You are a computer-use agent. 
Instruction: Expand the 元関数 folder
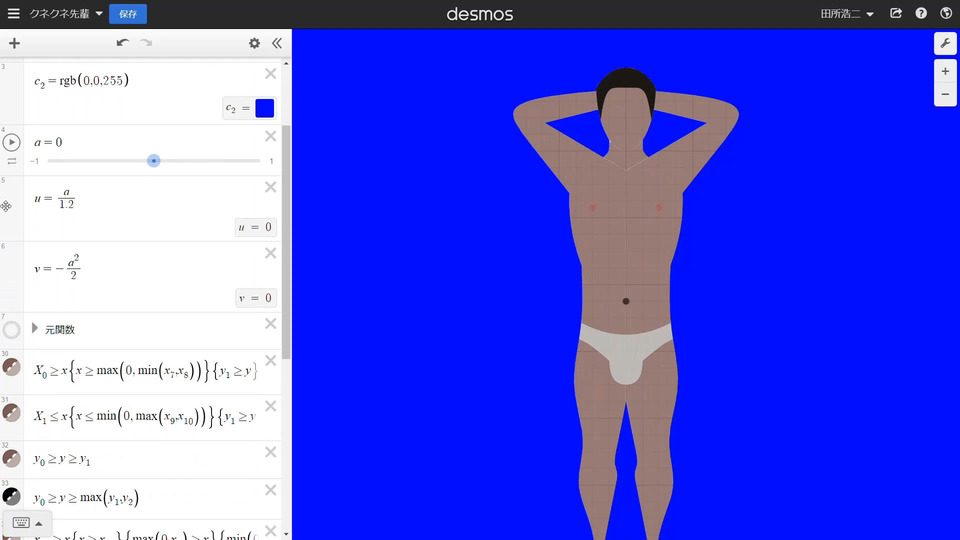click(x=35, y=328)
